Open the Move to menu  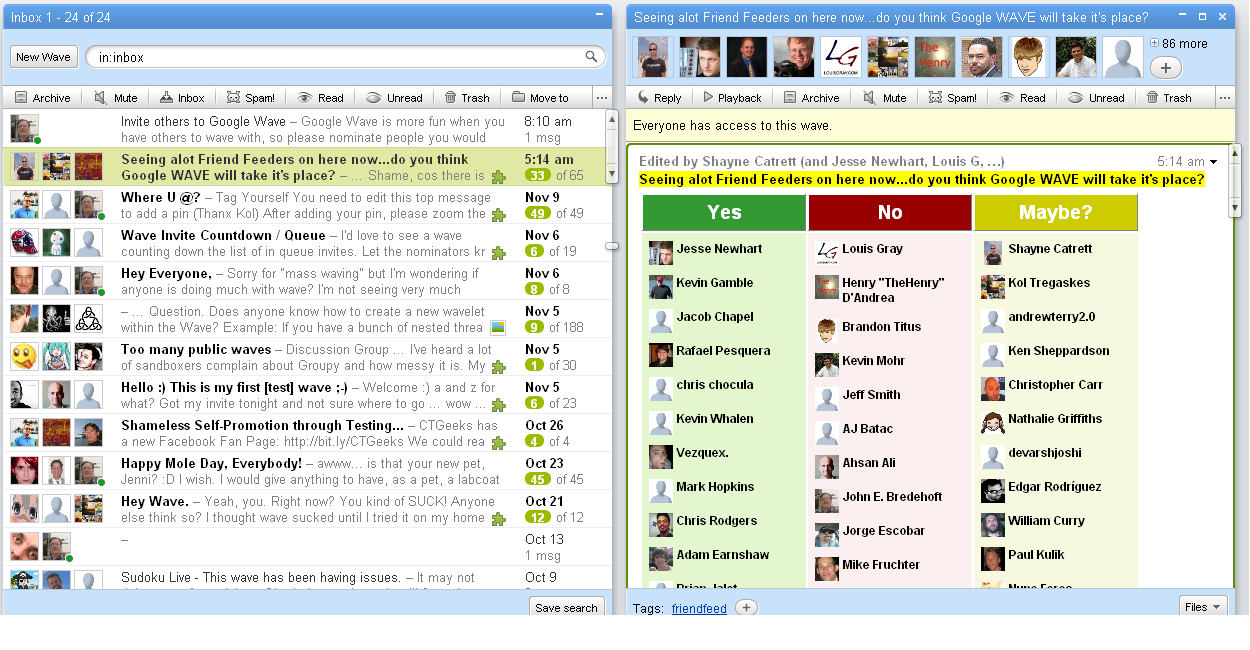tap(540, 98)
